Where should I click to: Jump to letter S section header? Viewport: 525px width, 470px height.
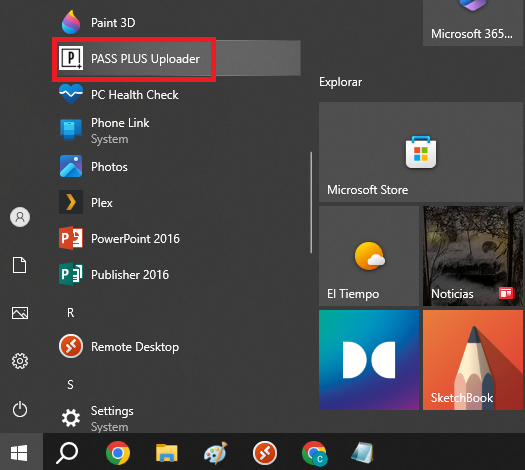(x=70, y=384)
